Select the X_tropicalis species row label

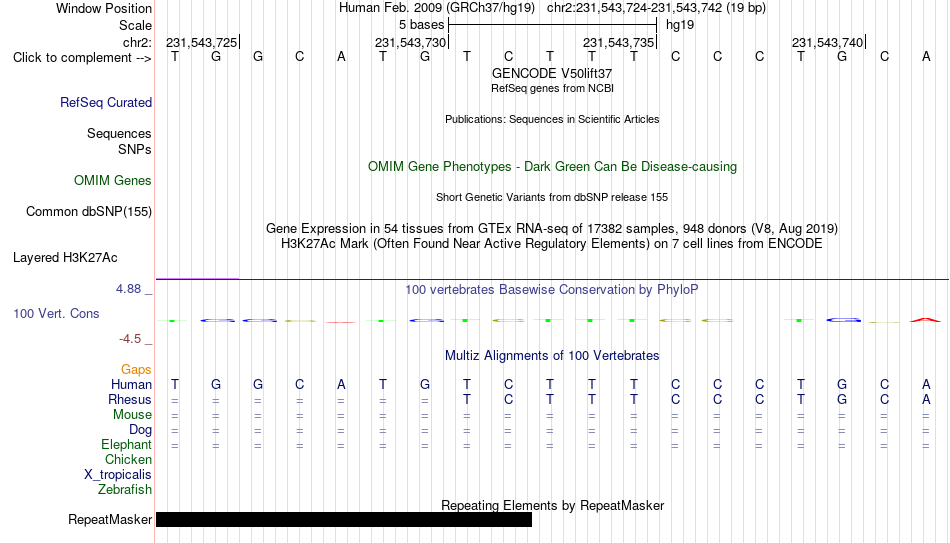coord(118,475)
